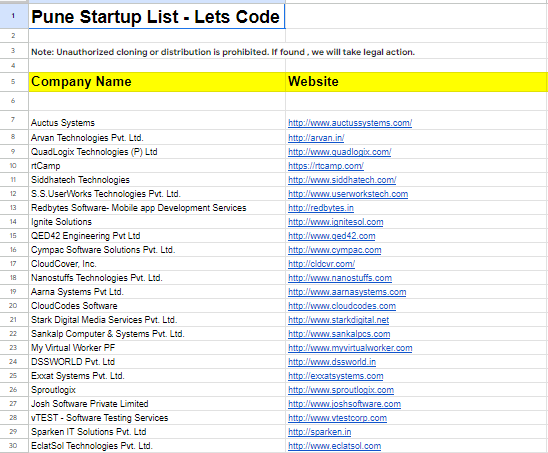Image resolution: width=548 pixels, height=453 pixels.
Task: Go to the sproutlogix.com link
Action: coord(341,390)
